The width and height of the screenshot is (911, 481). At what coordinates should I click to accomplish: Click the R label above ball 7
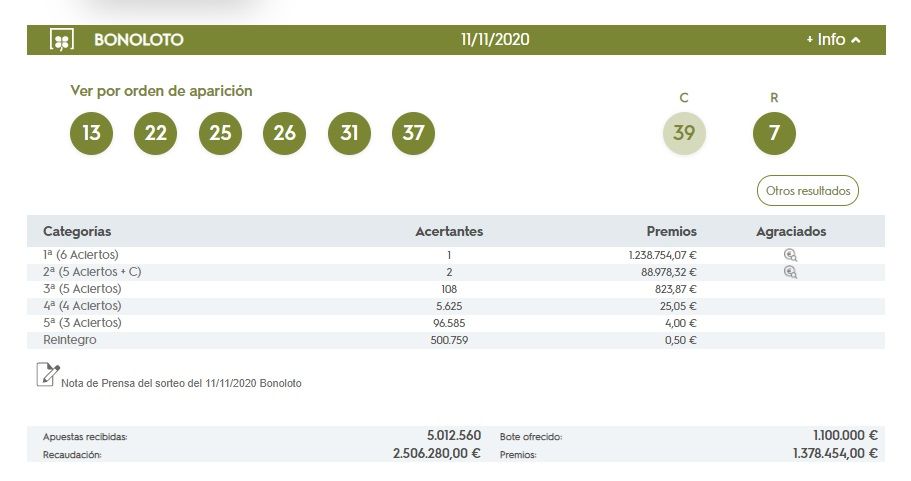tap(774, 98)
